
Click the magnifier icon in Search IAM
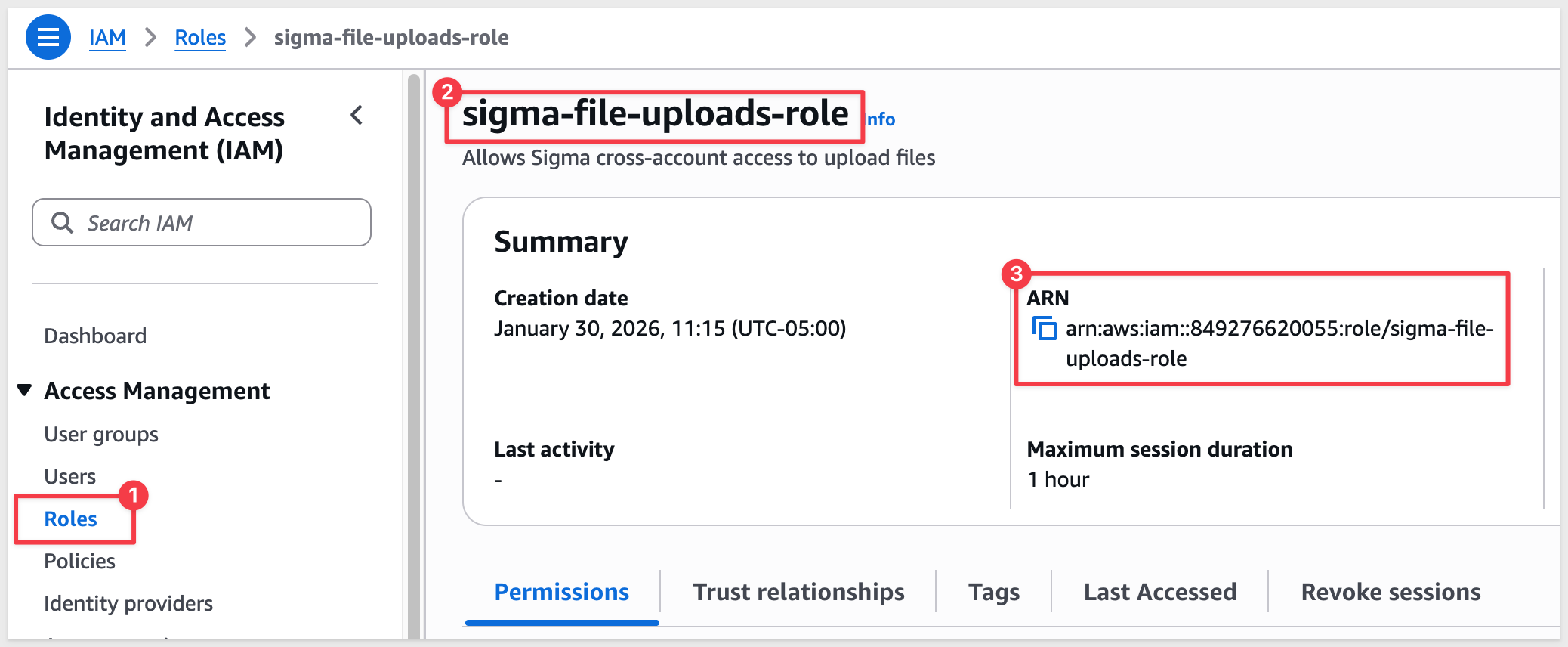(62, 223)
